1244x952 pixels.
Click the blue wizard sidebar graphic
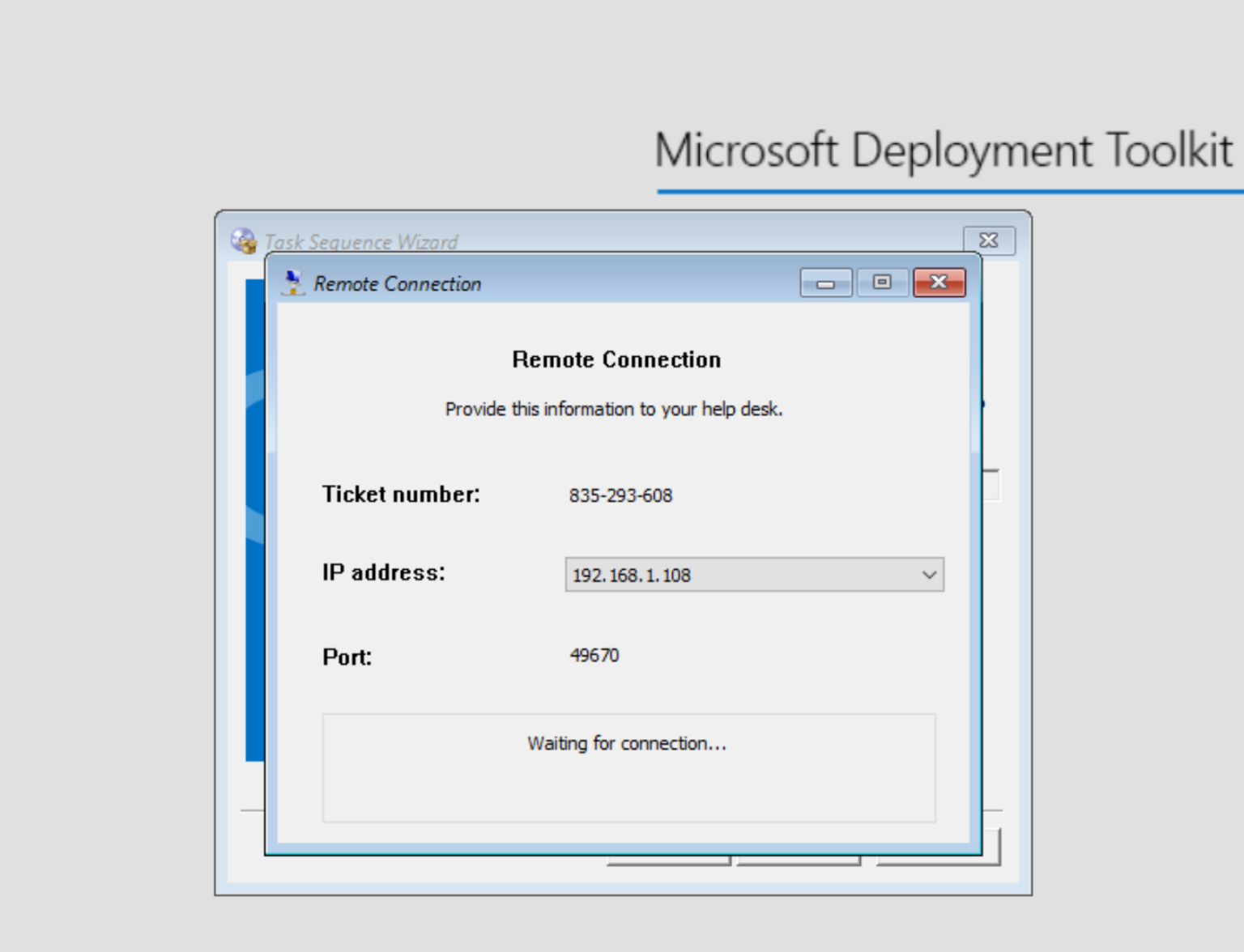point(252,526)
